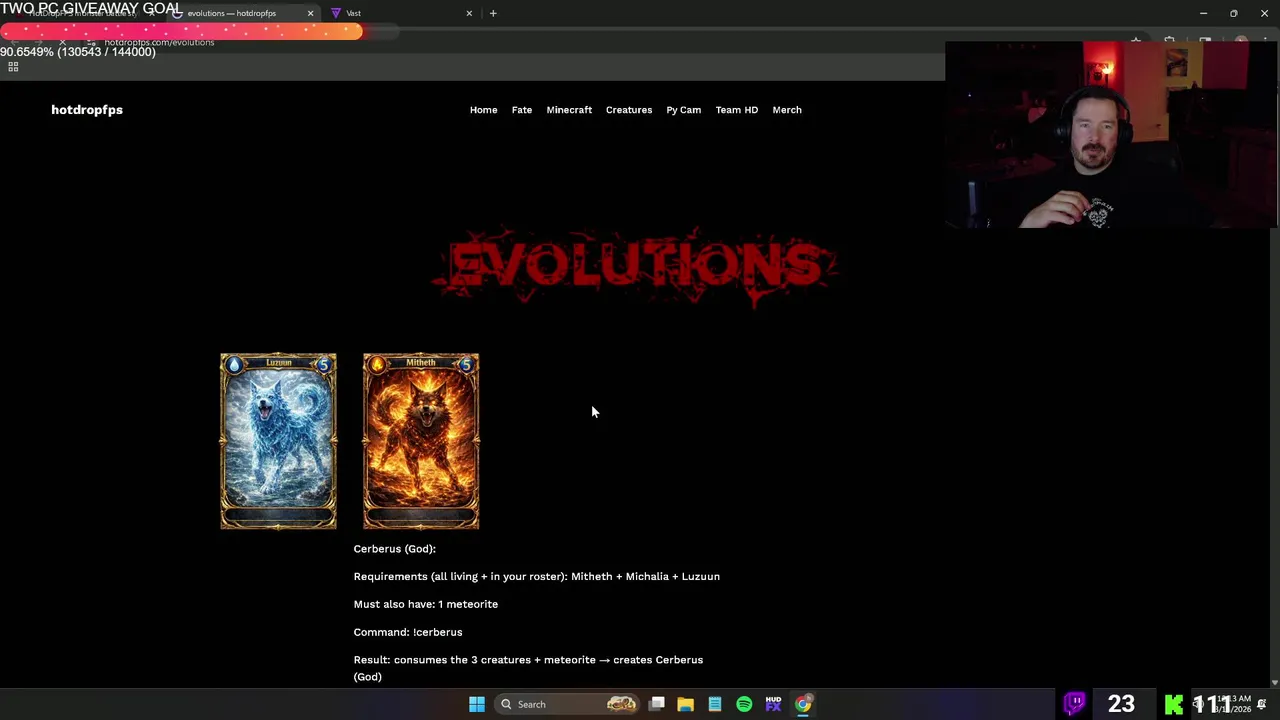Open the Merch page
1280x720 pixels.
(x=787, y=110)
